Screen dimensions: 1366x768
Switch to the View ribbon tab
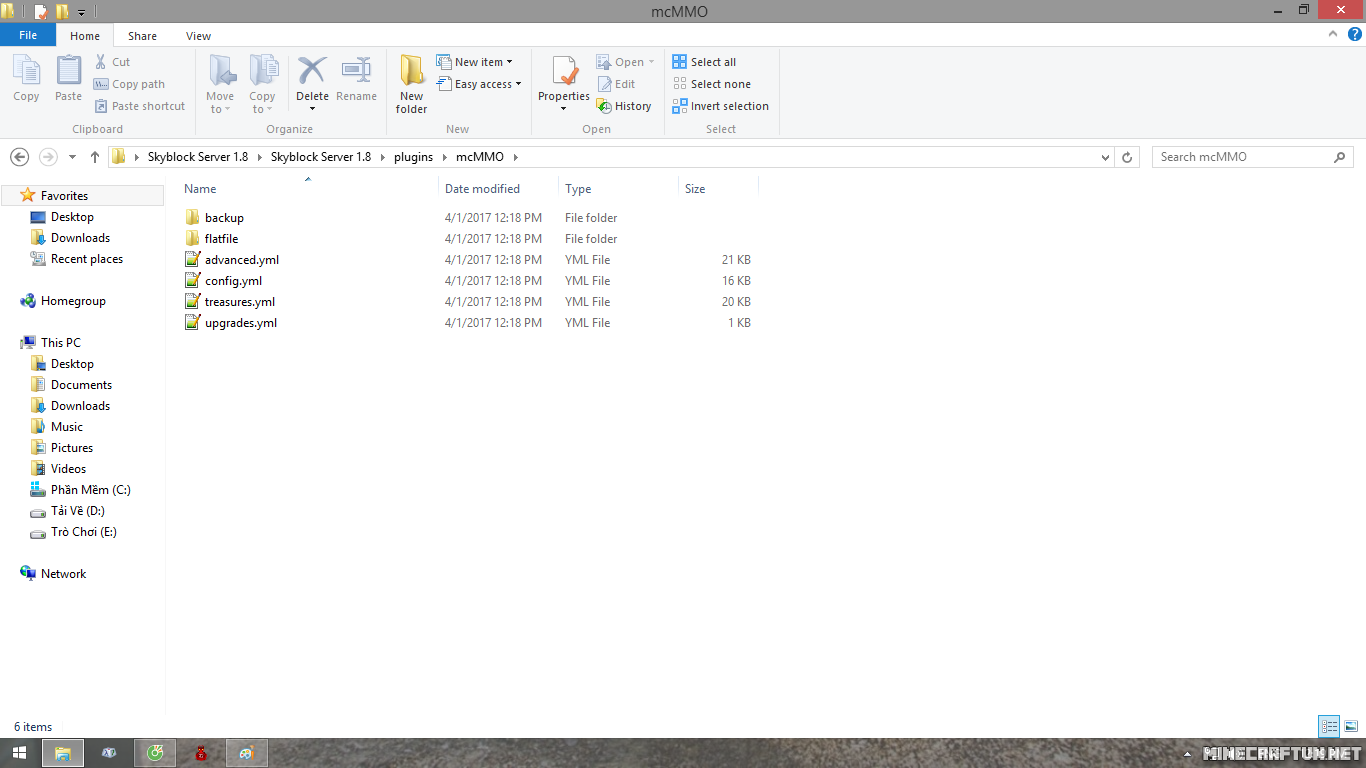pyautogui.click(x=198, y=36)
